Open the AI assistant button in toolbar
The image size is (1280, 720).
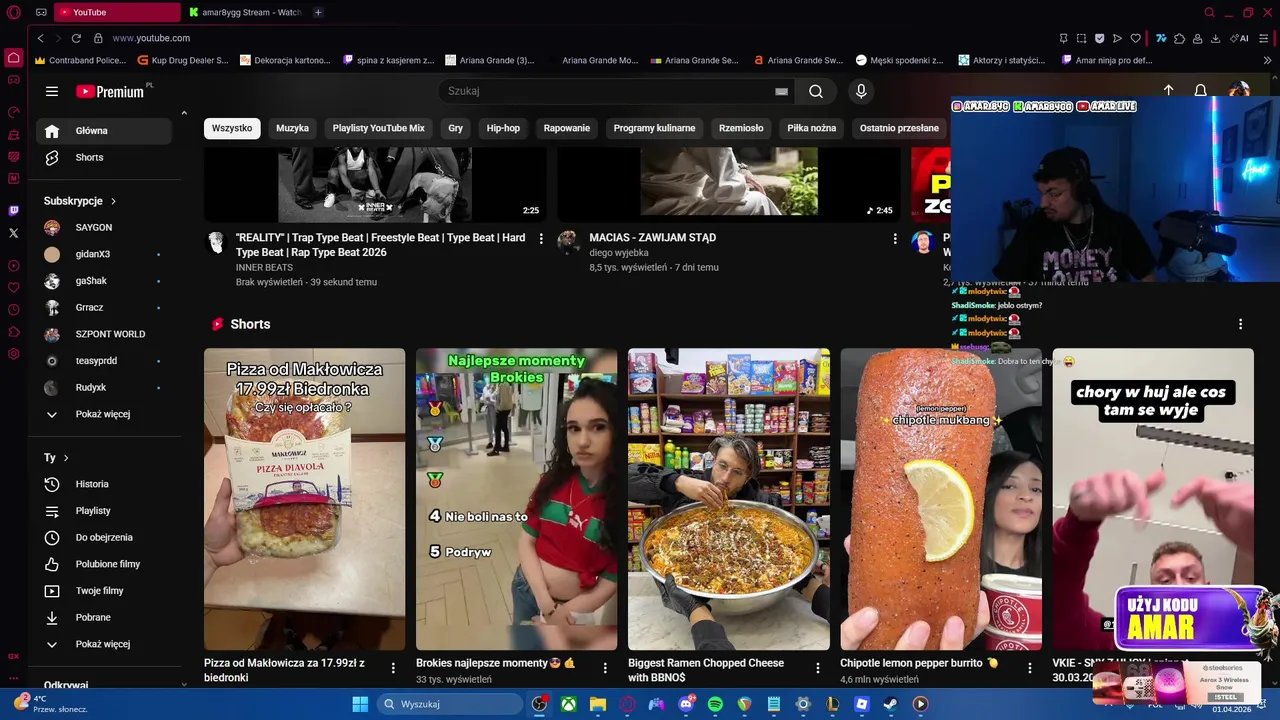(1240, 38)
